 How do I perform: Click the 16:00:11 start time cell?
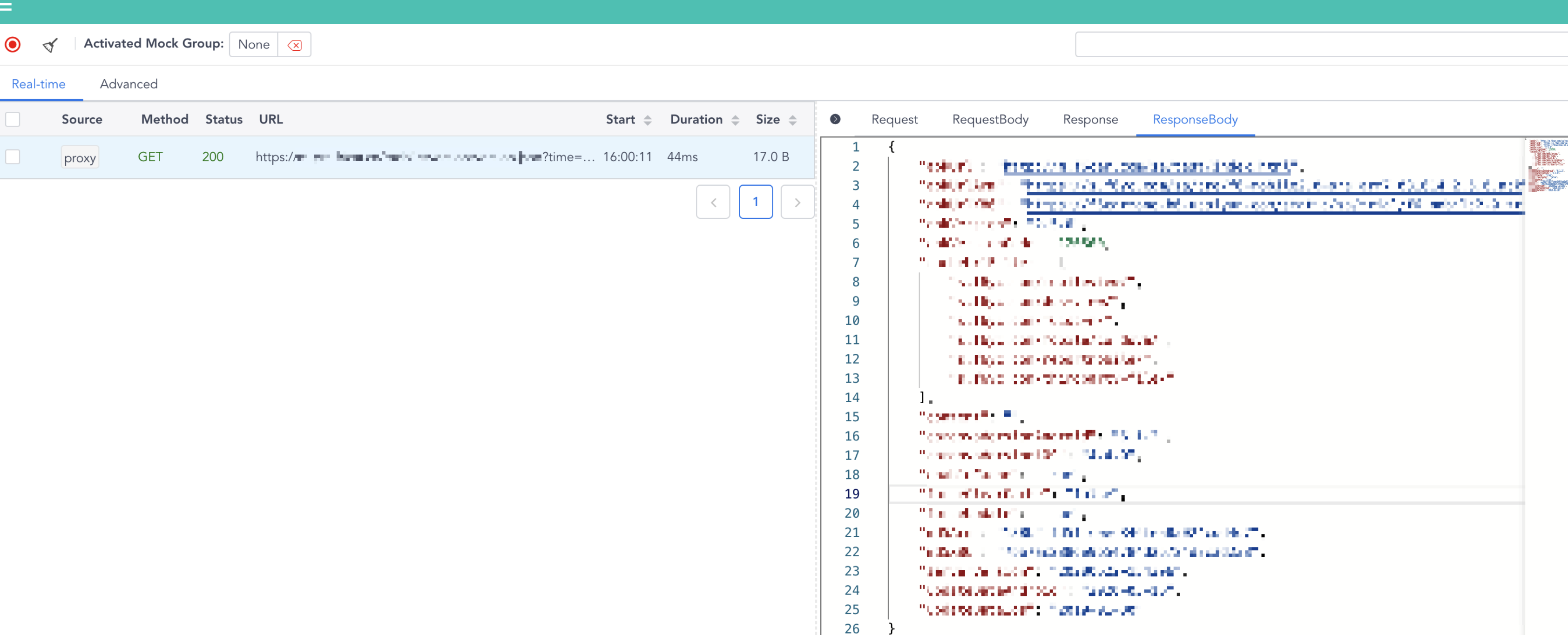click(627, 157)
